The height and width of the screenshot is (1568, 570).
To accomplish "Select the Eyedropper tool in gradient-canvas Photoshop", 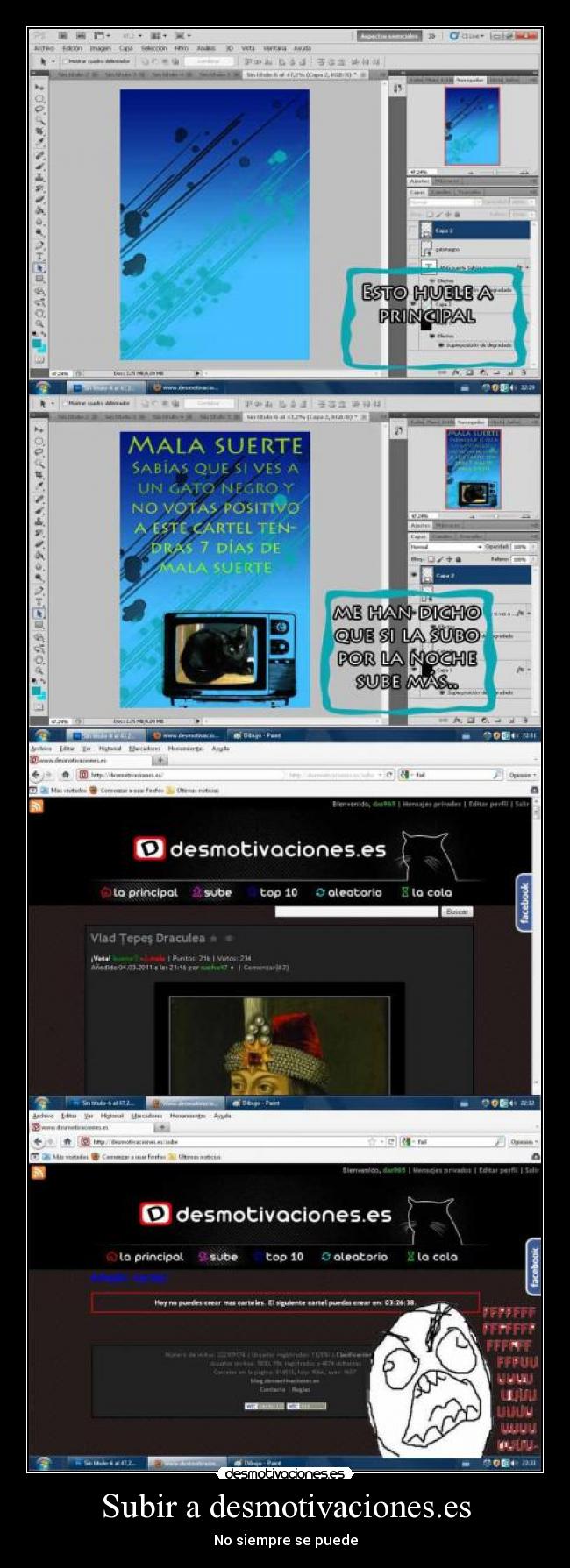I will [x=40, y=142].
